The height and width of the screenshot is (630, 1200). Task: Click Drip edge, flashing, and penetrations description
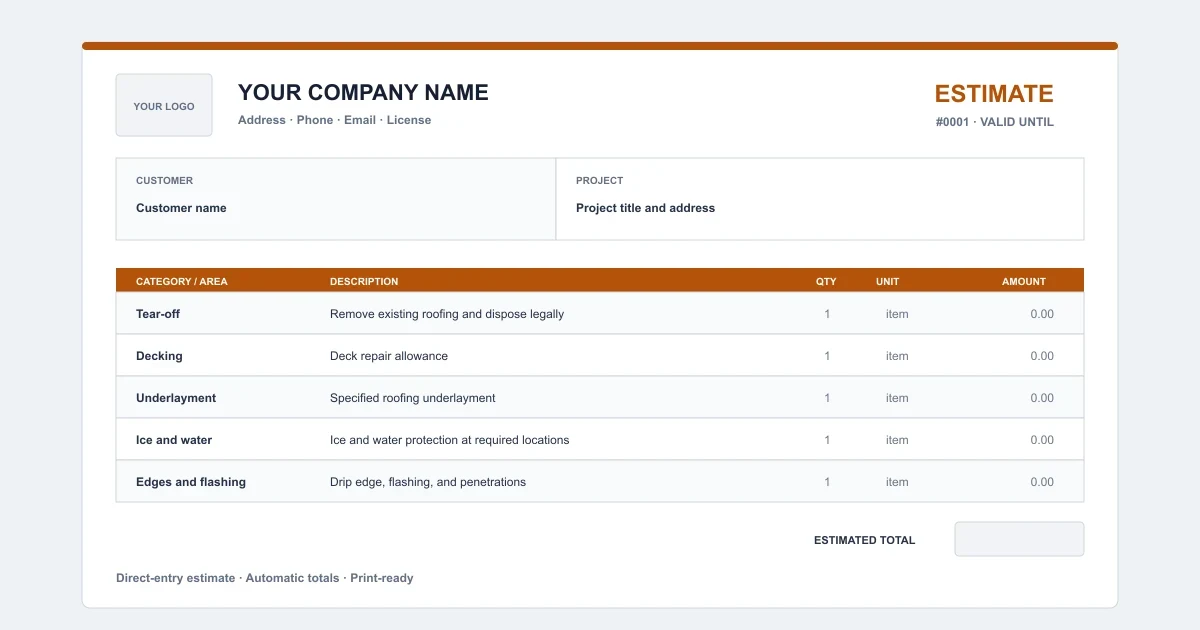428,482
